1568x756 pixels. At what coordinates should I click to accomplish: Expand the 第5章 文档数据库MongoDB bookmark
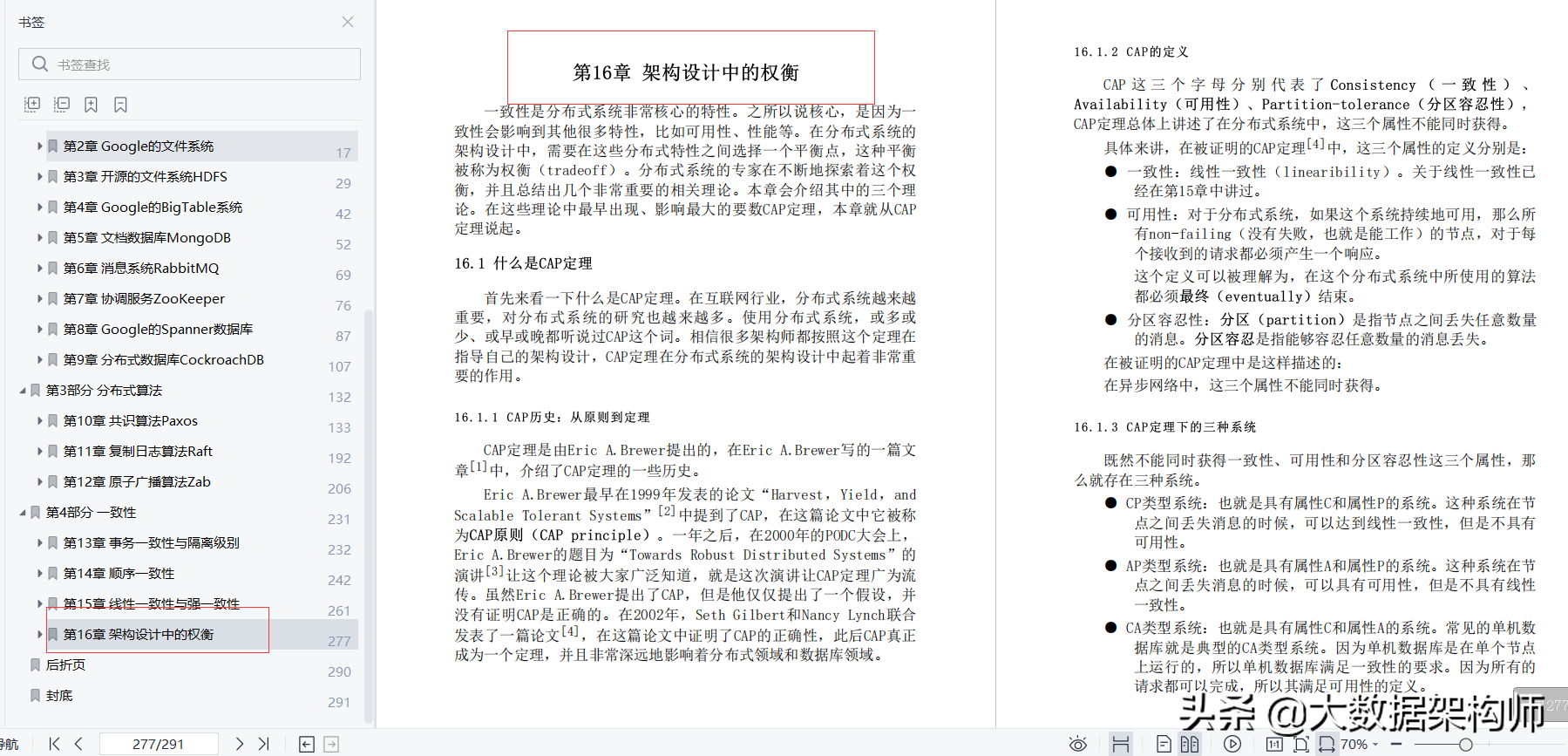pos(39,237)
